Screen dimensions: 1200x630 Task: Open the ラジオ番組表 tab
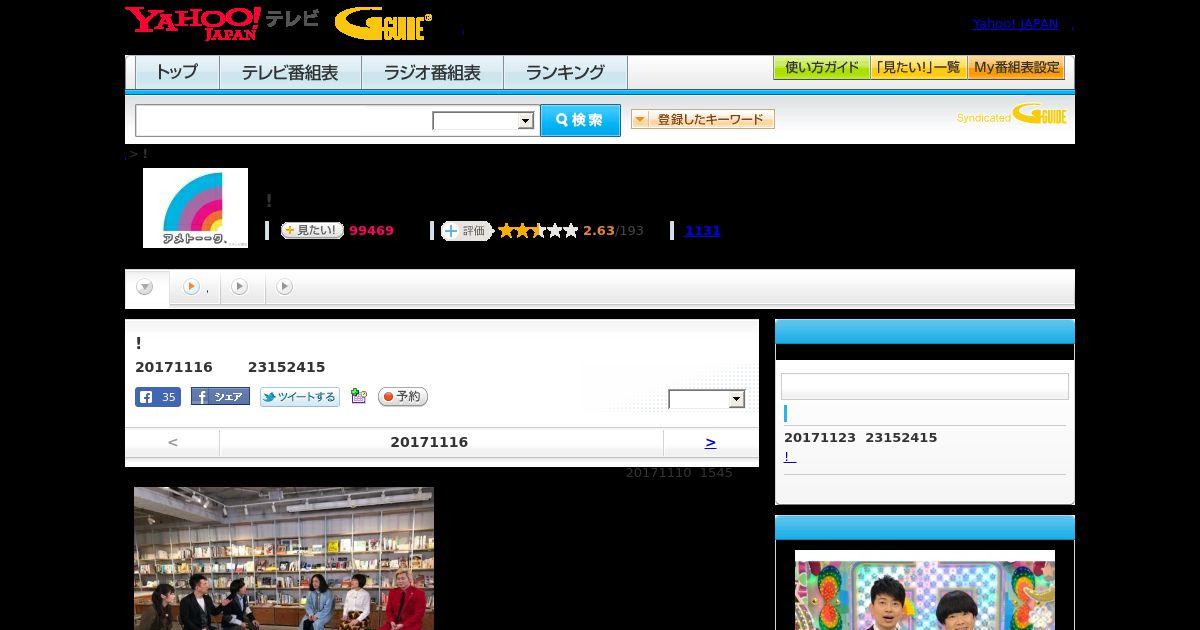[x=432, y=72]
